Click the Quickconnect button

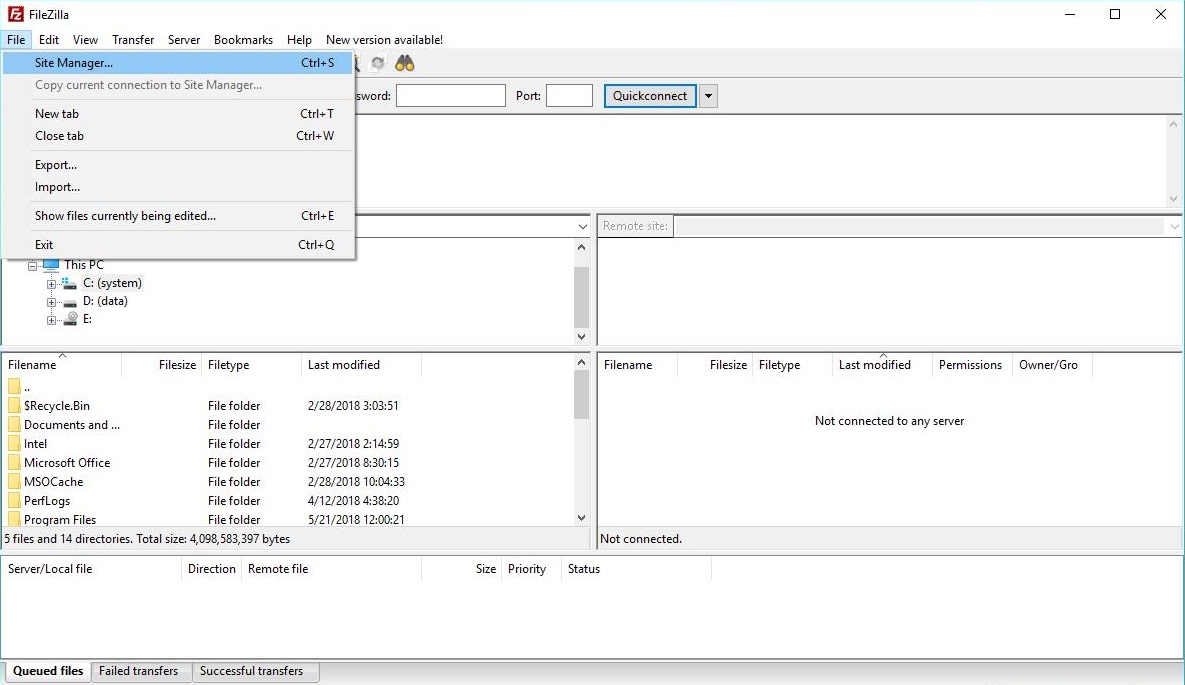[650, 96]
